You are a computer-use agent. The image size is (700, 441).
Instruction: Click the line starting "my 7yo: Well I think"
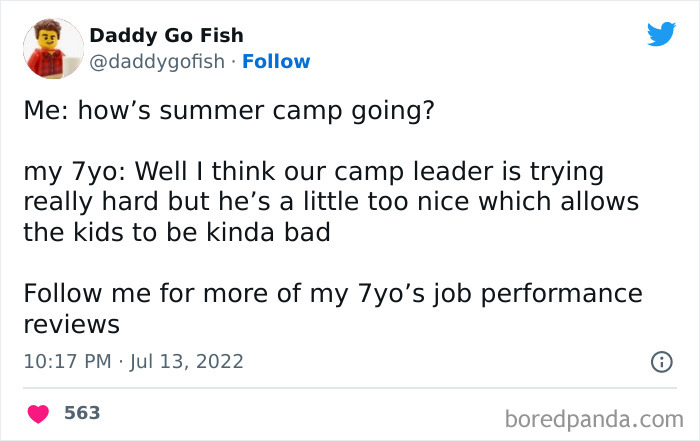312,172
